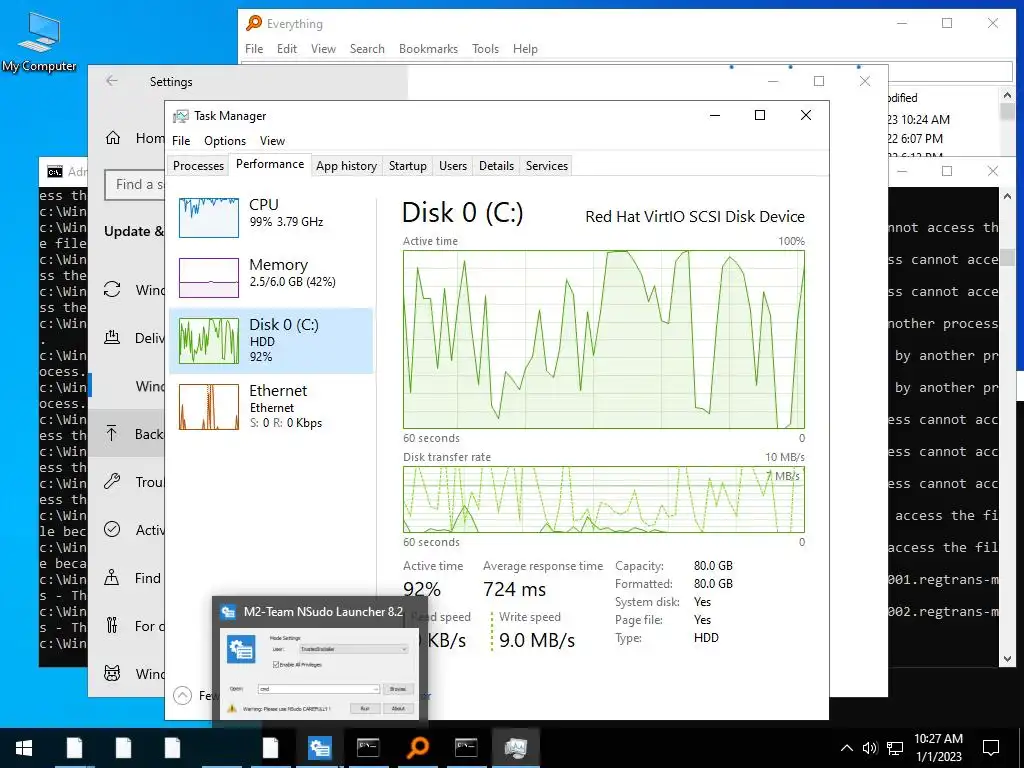Image resolution: width=1024 pixels, height=768 pixels.
Task: Switch to the App history tab
Action: point(346,166)
